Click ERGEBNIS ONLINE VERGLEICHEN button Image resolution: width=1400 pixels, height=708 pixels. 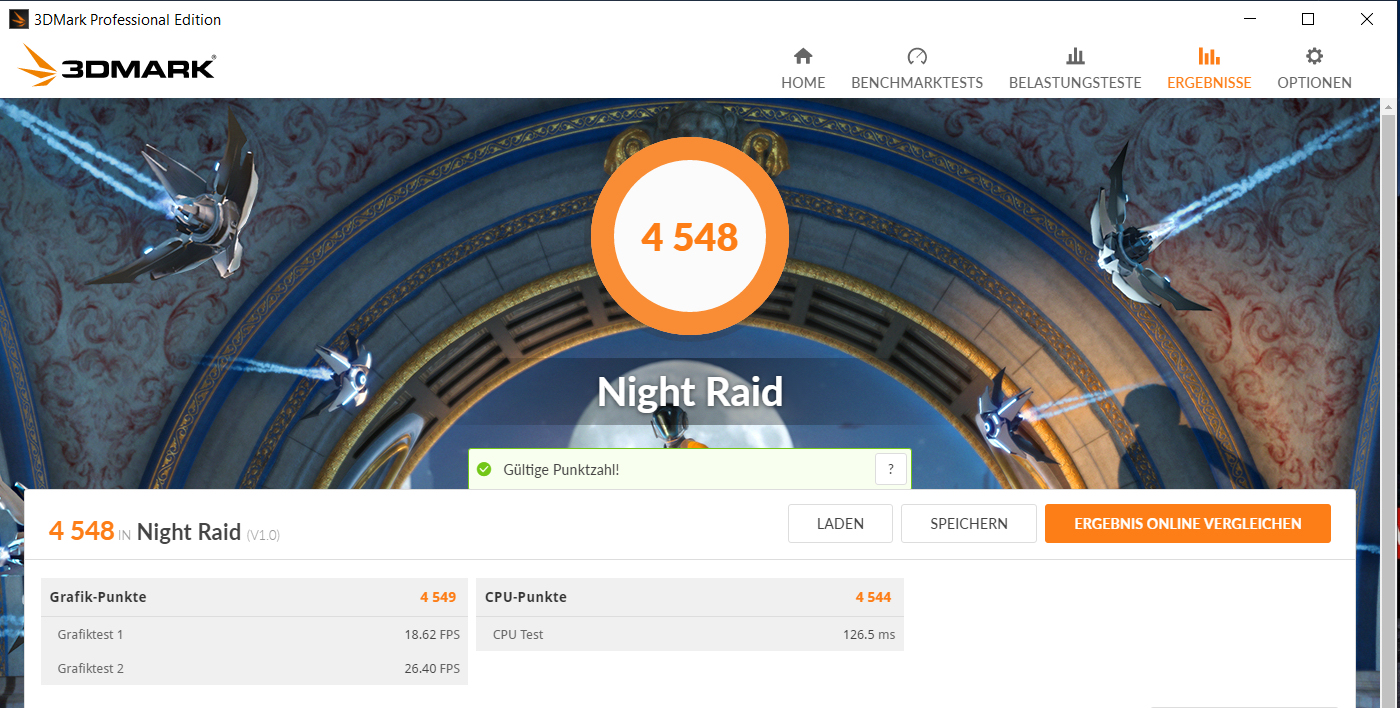[1188, 523]
